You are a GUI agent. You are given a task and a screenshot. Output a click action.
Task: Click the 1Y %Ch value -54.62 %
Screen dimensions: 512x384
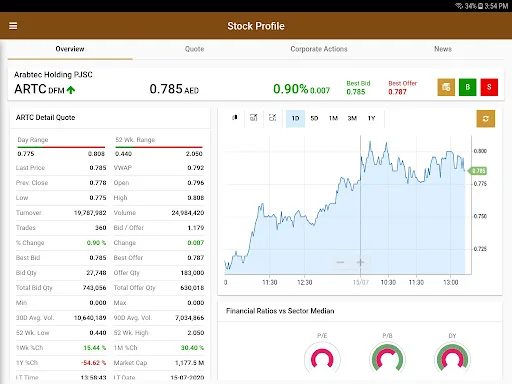[94, 363]
